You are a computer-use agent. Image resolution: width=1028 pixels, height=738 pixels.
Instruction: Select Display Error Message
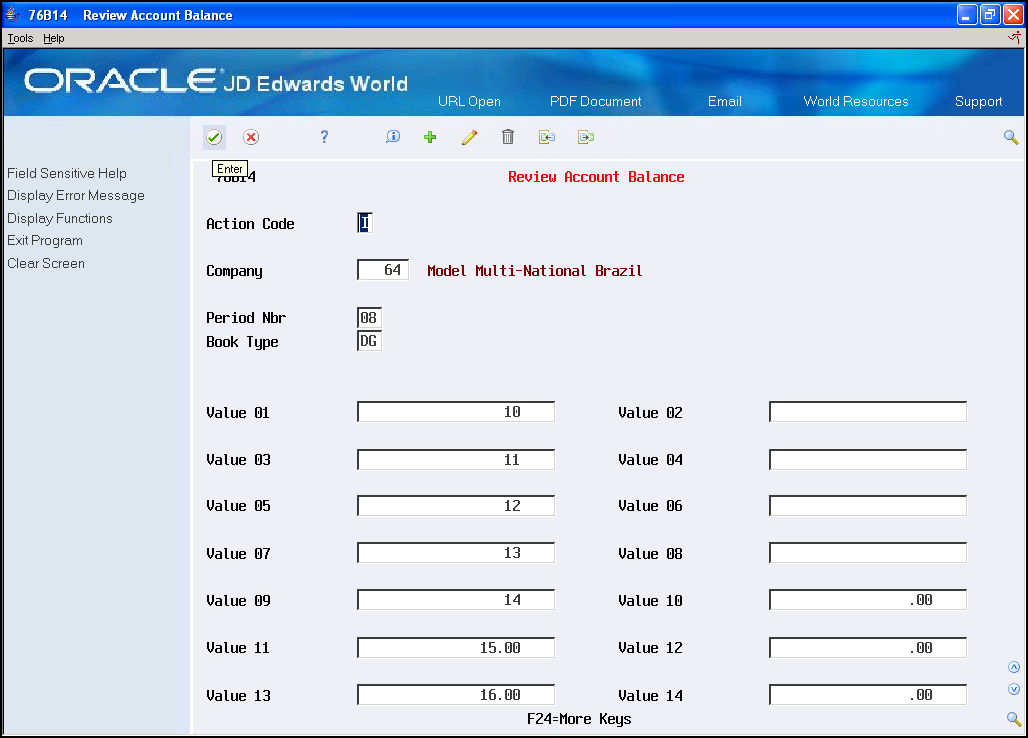76,195
